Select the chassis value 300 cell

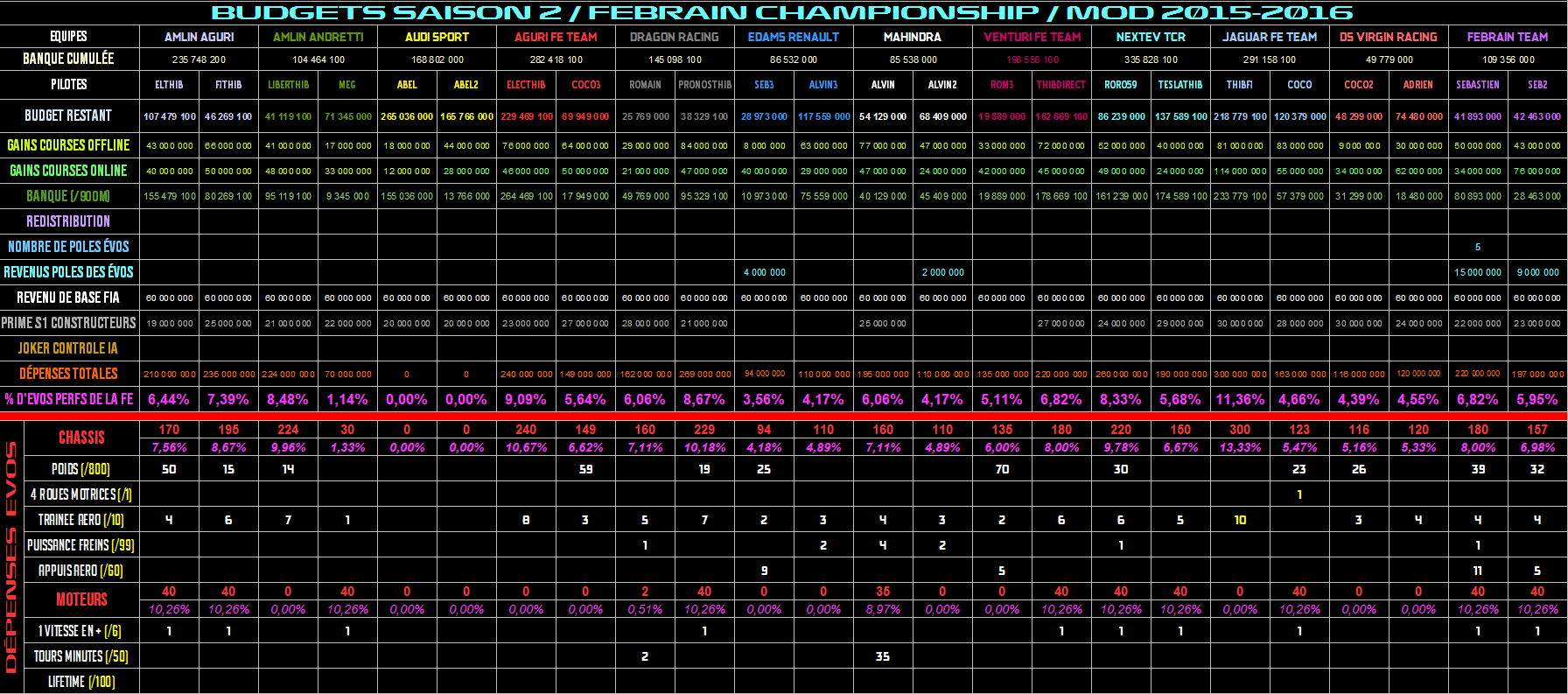coord(1239,430)
